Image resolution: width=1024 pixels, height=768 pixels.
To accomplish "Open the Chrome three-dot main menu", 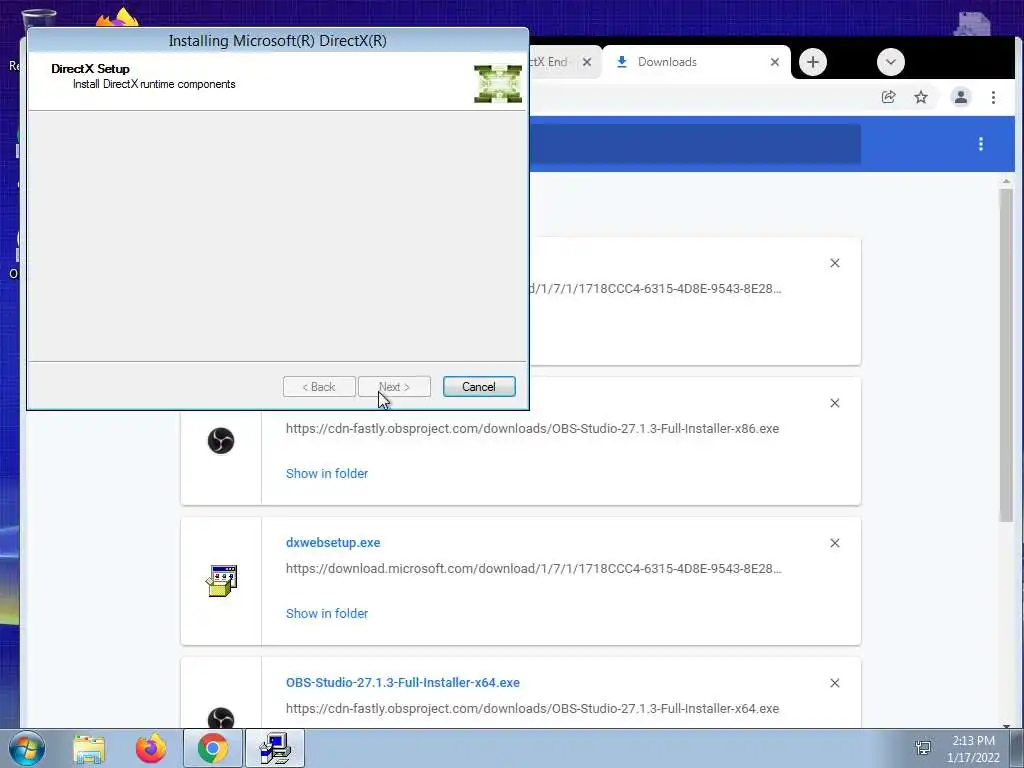I will pos(993,97).
